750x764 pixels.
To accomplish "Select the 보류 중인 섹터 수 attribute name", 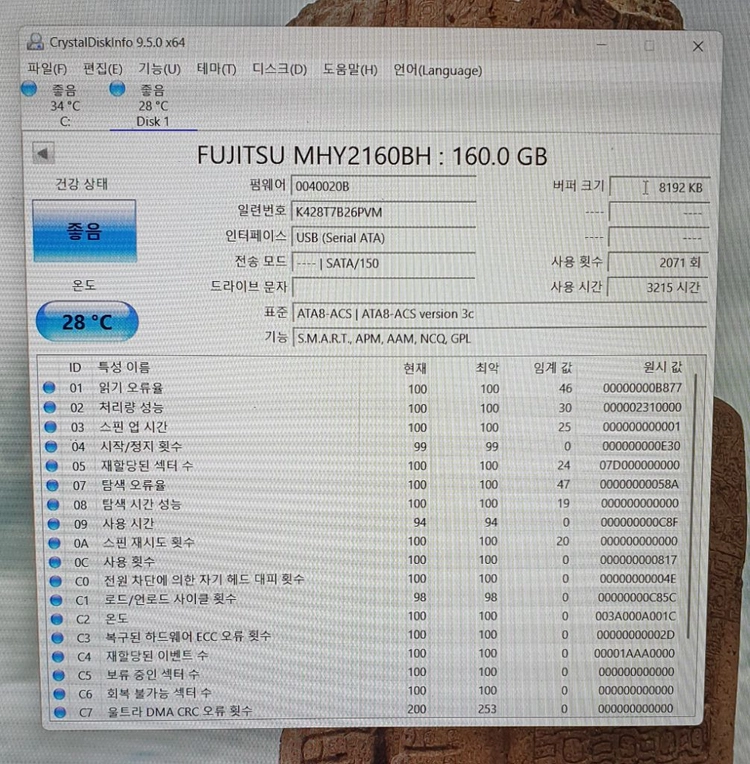I will click(153, 674).
